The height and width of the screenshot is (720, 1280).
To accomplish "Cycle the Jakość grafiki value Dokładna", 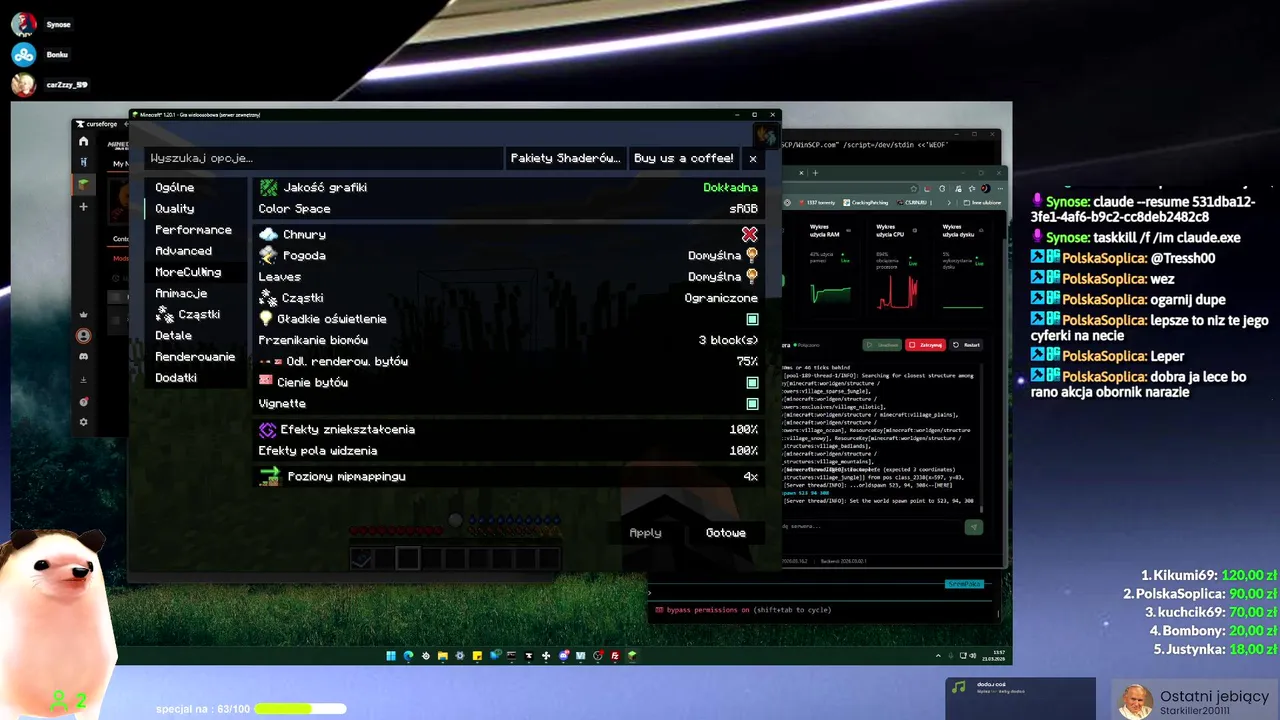I will click(730, 187).
